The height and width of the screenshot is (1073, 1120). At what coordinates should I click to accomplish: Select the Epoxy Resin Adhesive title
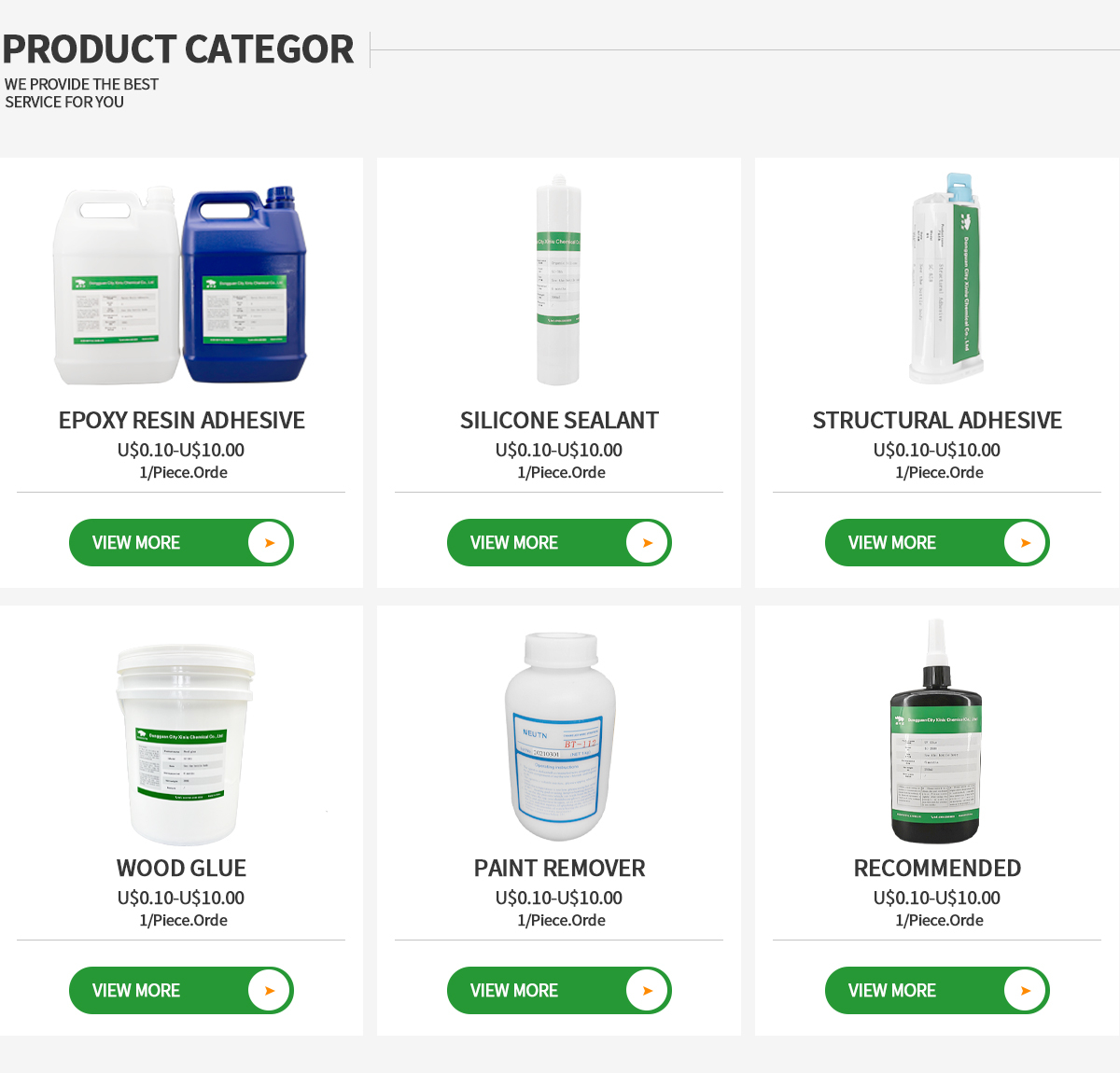(x=182, y=421)
